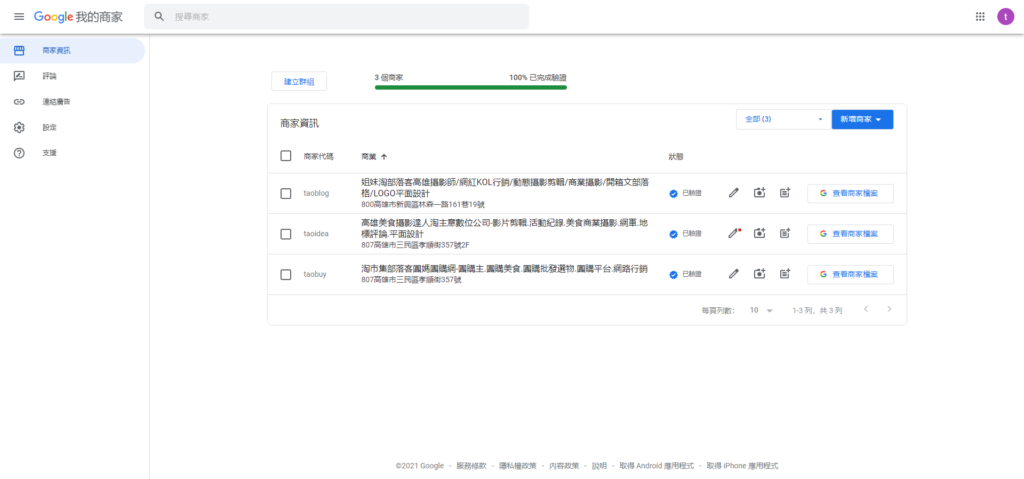Click the add photo icon for taobuy
The image size is (1024, 479).
[x=759, y=274]
